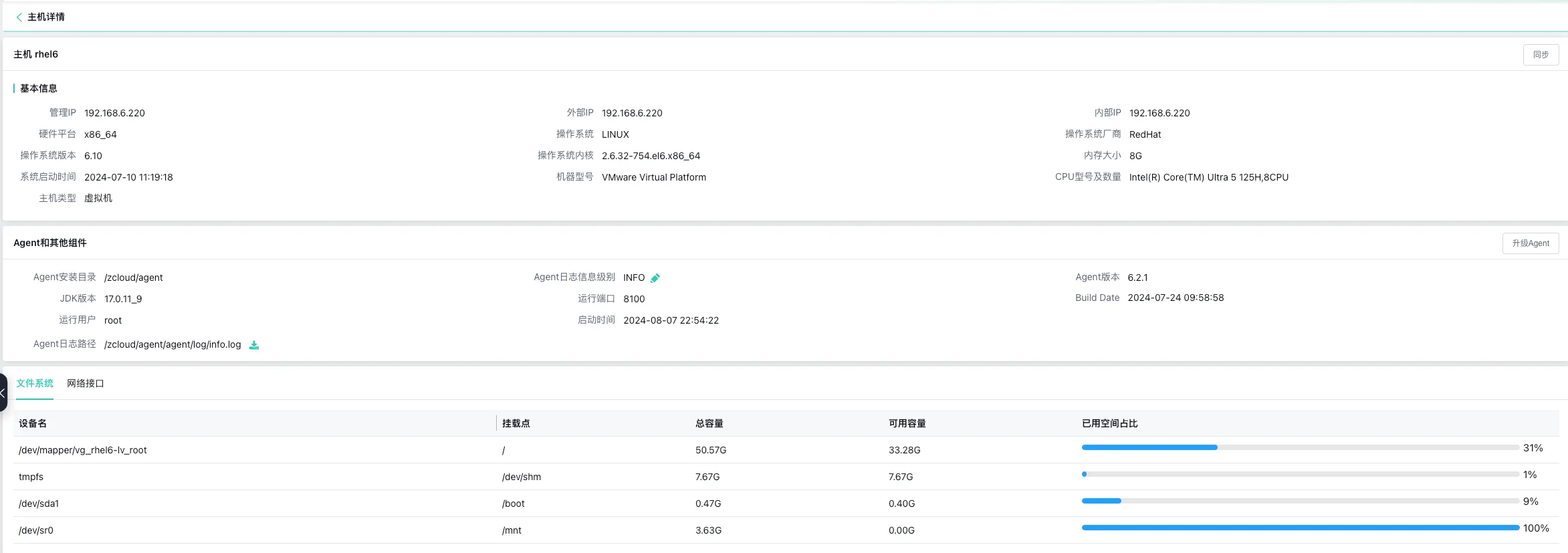The image size is (1568, 553).
Task: Click the Agent log path /zcloud/agent/agent/log/info.log
Action: pyautogui.click(x=173, y=345)
